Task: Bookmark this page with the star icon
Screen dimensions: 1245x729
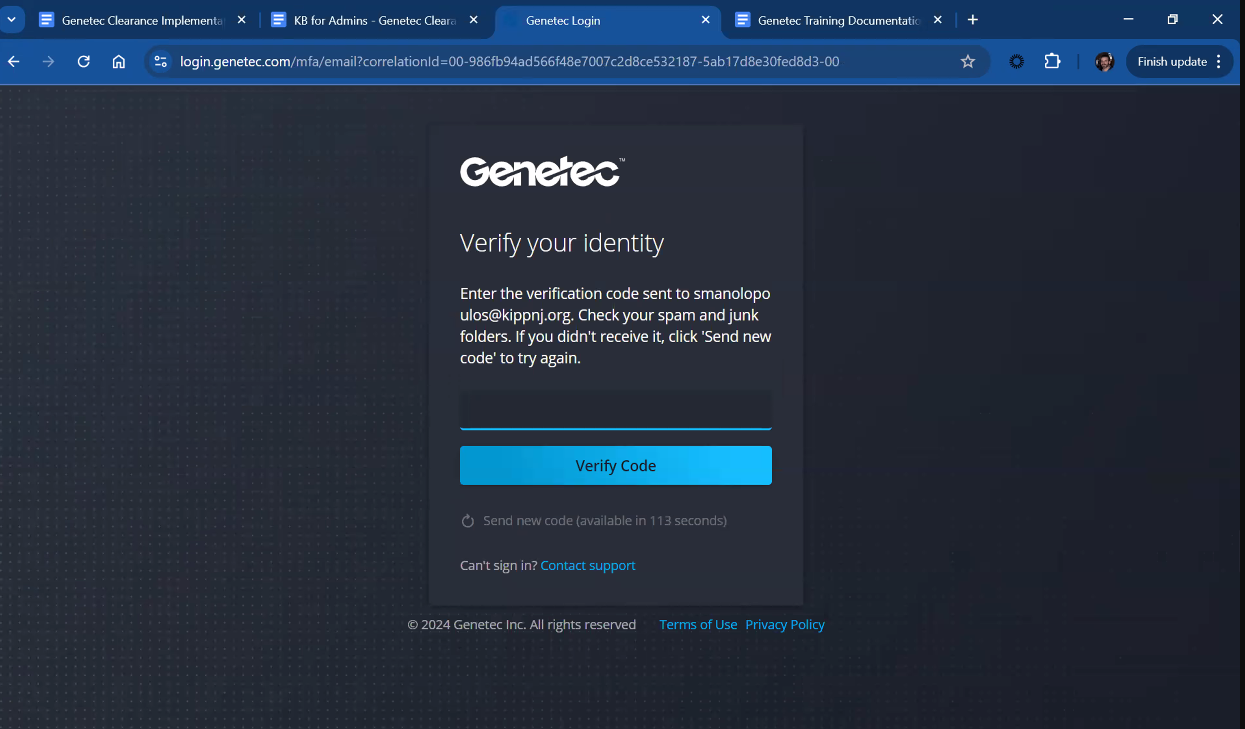Action: click(x=967, y=62)
